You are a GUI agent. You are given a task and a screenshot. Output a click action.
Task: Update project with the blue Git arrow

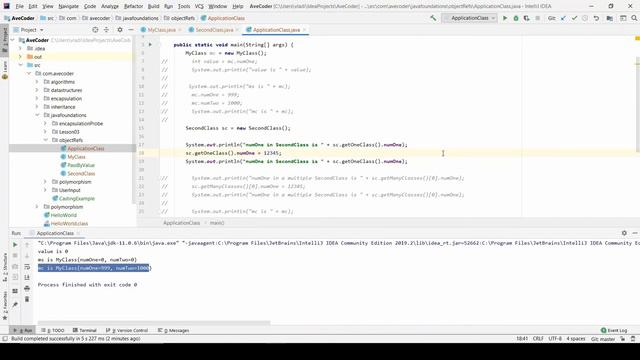coord(563,18)
